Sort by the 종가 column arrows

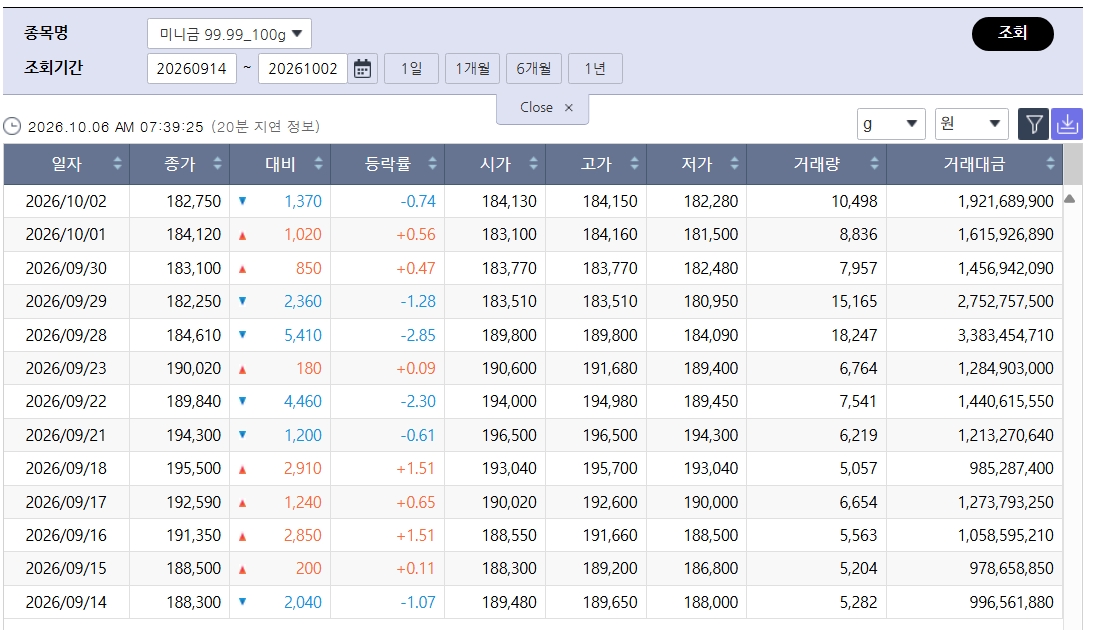click(217, 164)
